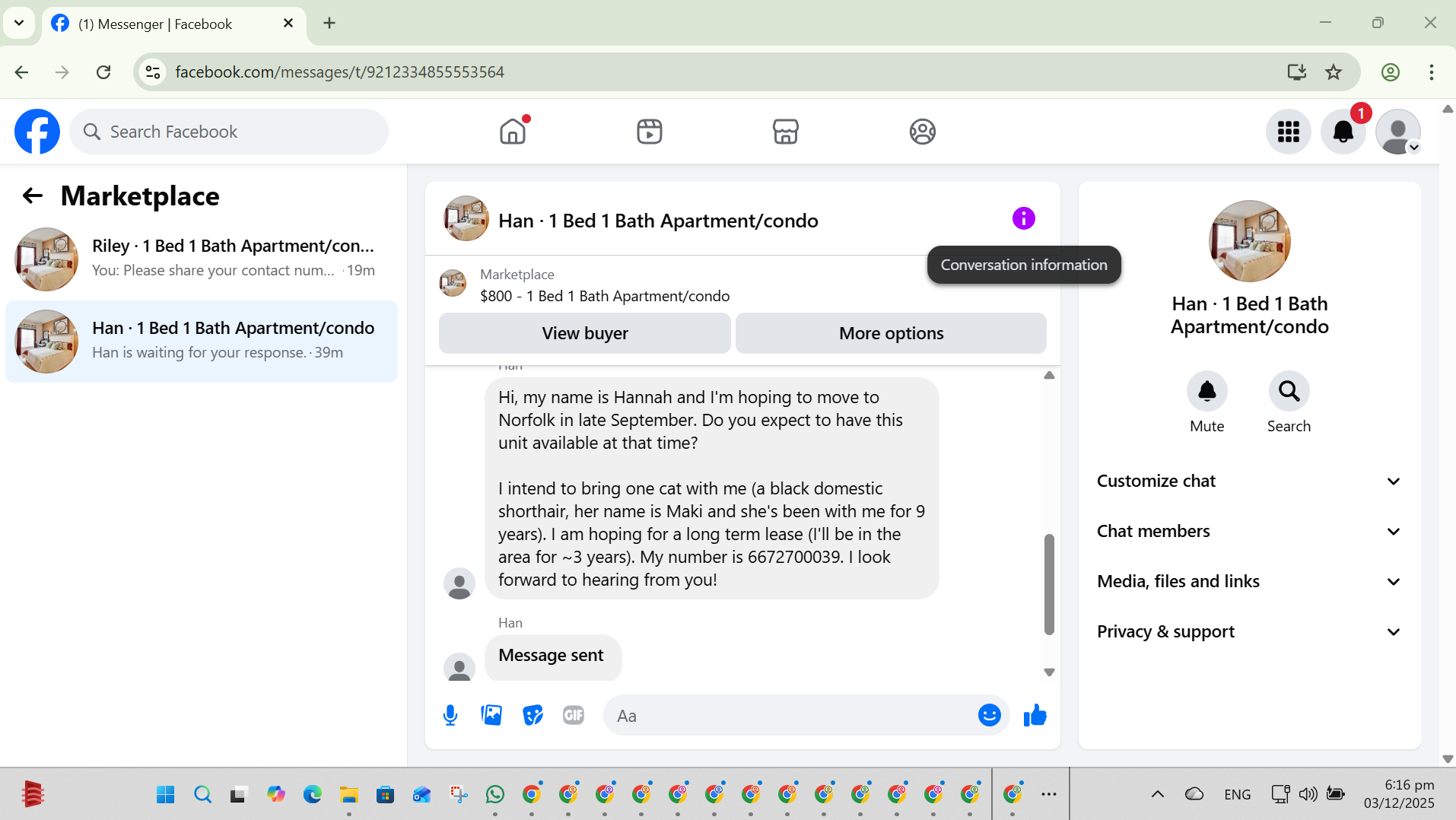Click the address bar URL
1456x820 pixels.
[x=340, y=72]
